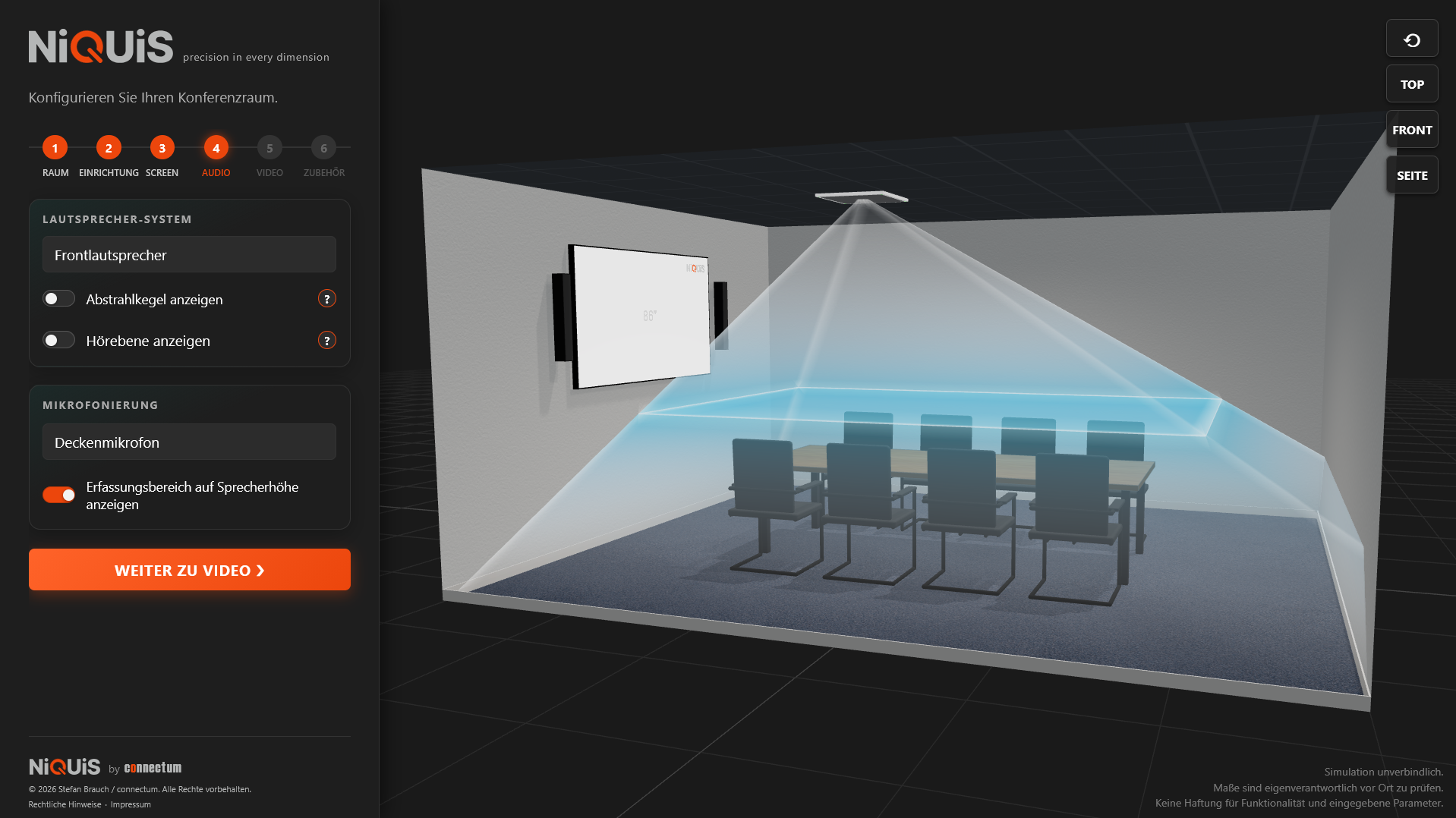Switch to TOP view
Image resolution: width=1456 pixels, height=818 pixels.
click(1412, 84)
